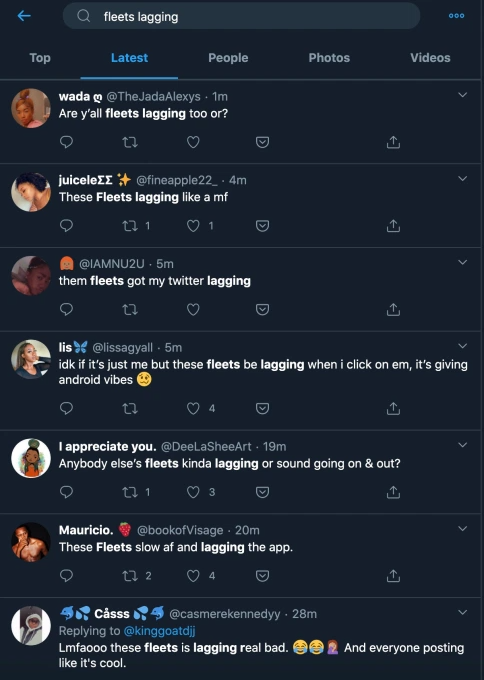Bookmark the tweet by I appreciate you.
The width and height of the screenshot is (484, 680).
click(x=262, y=492)
